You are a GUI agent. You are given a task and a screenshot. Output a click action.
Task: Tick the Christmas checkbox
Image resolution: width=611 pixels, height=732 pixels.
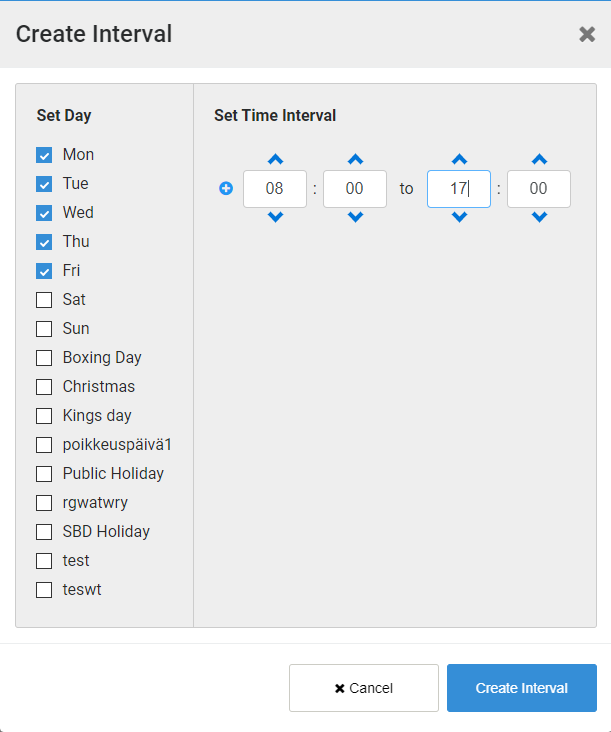[44, 387]
